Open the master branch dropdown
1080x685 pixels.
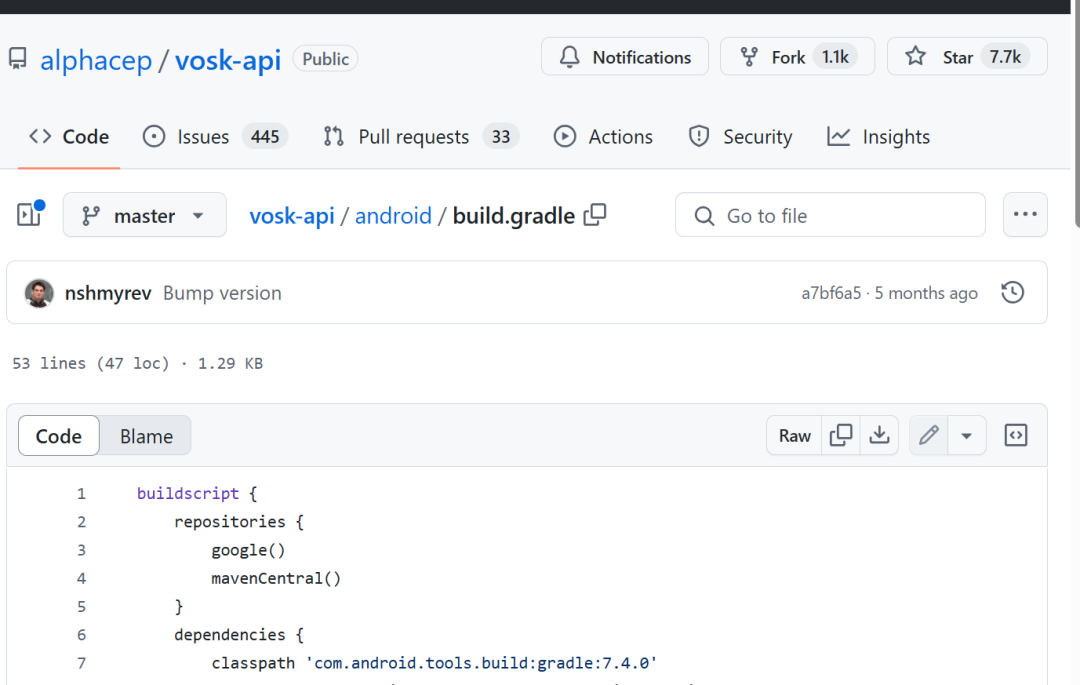coord(144,215)
